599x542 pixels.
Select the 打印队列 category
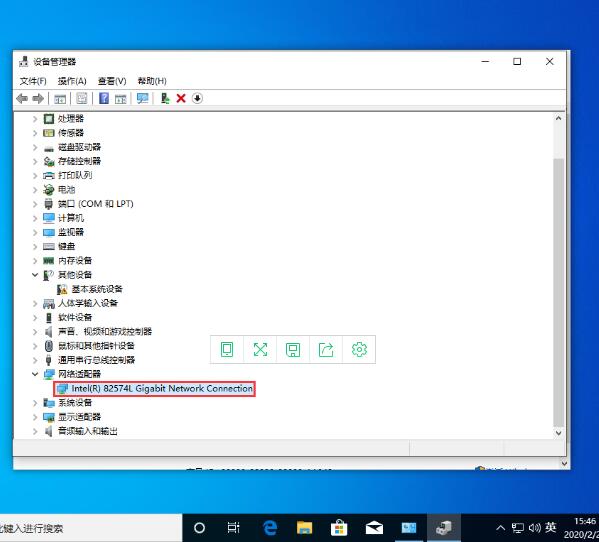75,175
